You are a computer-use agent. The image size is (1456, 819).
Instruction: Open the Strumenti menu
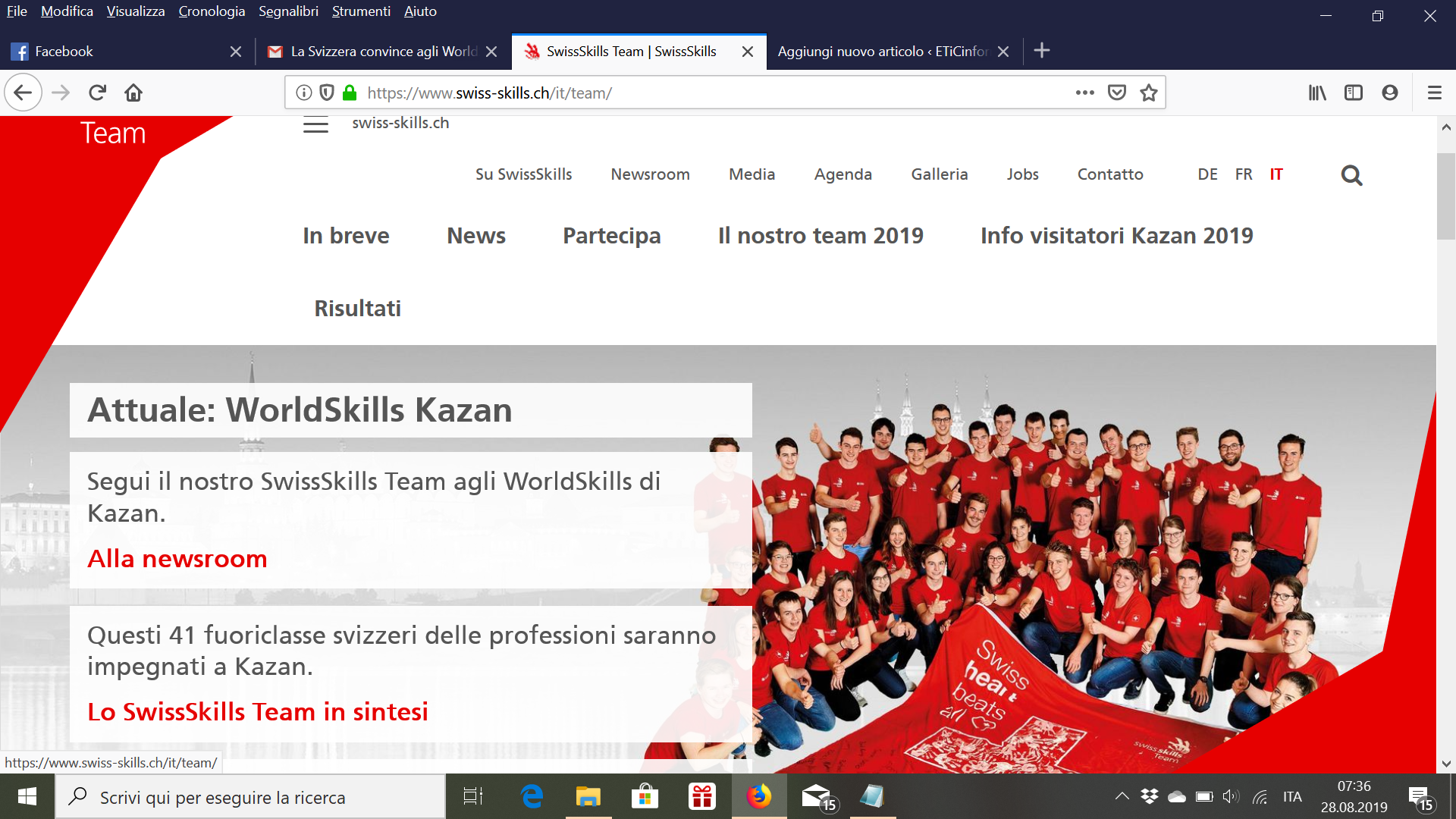point(361,11)
